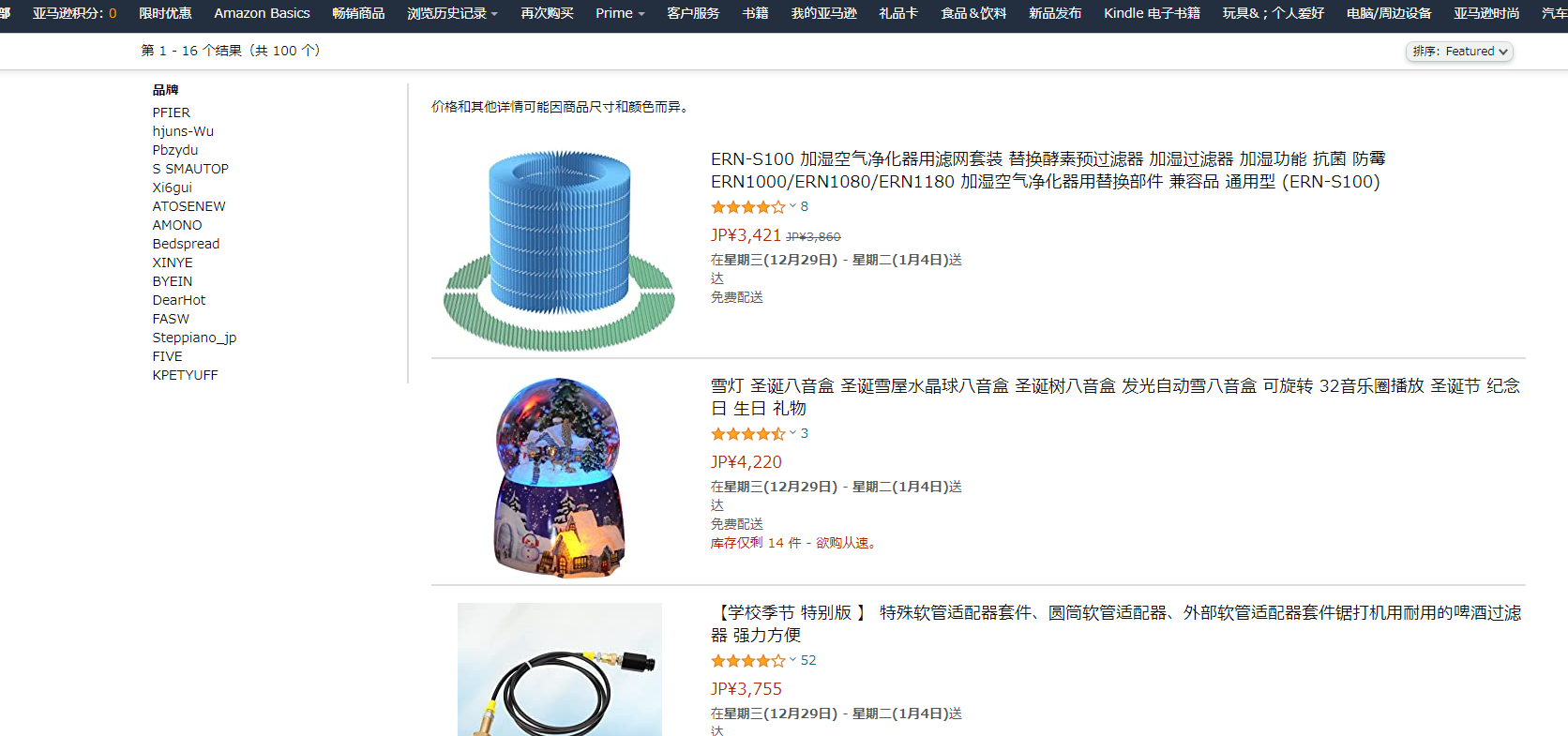Image resolution: width=1568 pixels, height=736 pixels.
Task: Filter by brand Steppiano_jp
Action: [194, 338]
